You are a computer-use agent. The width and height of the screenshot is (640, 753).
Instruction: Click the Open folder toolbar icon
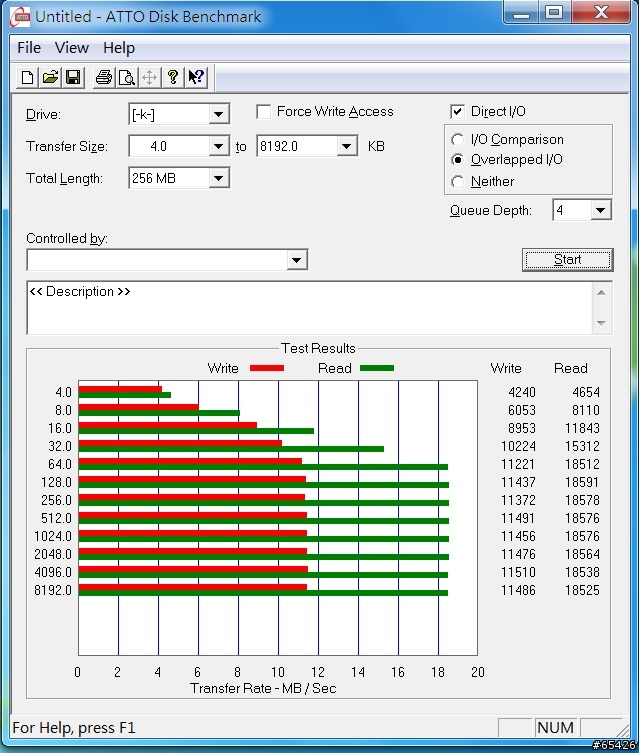(50, 77)
